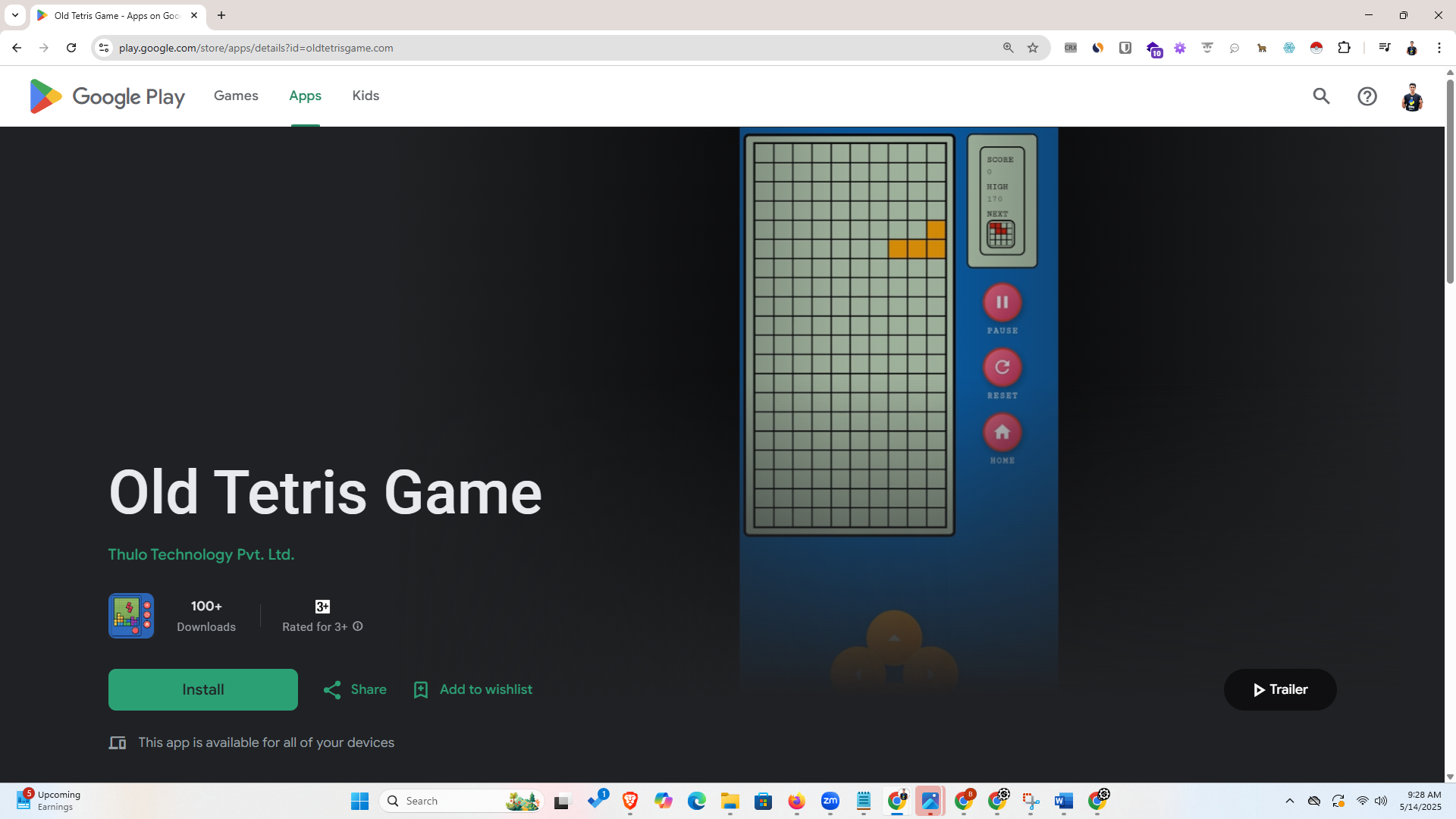The height and width of the screenshot is (819, 1456).
Task: Install the Old Tetris Game app
Action: (202, 689)
